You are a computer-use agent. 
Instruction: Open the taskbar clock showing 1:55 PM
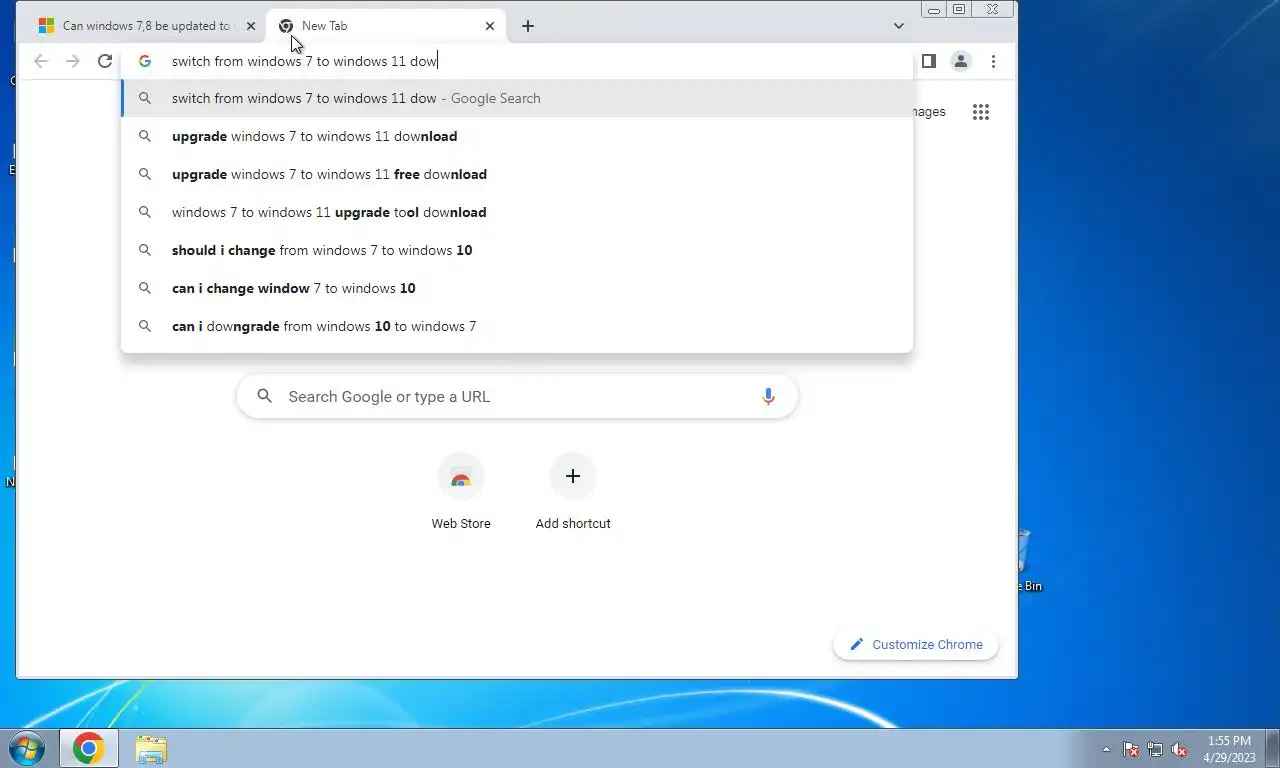pyautogui.click(x=1230, y=749)
